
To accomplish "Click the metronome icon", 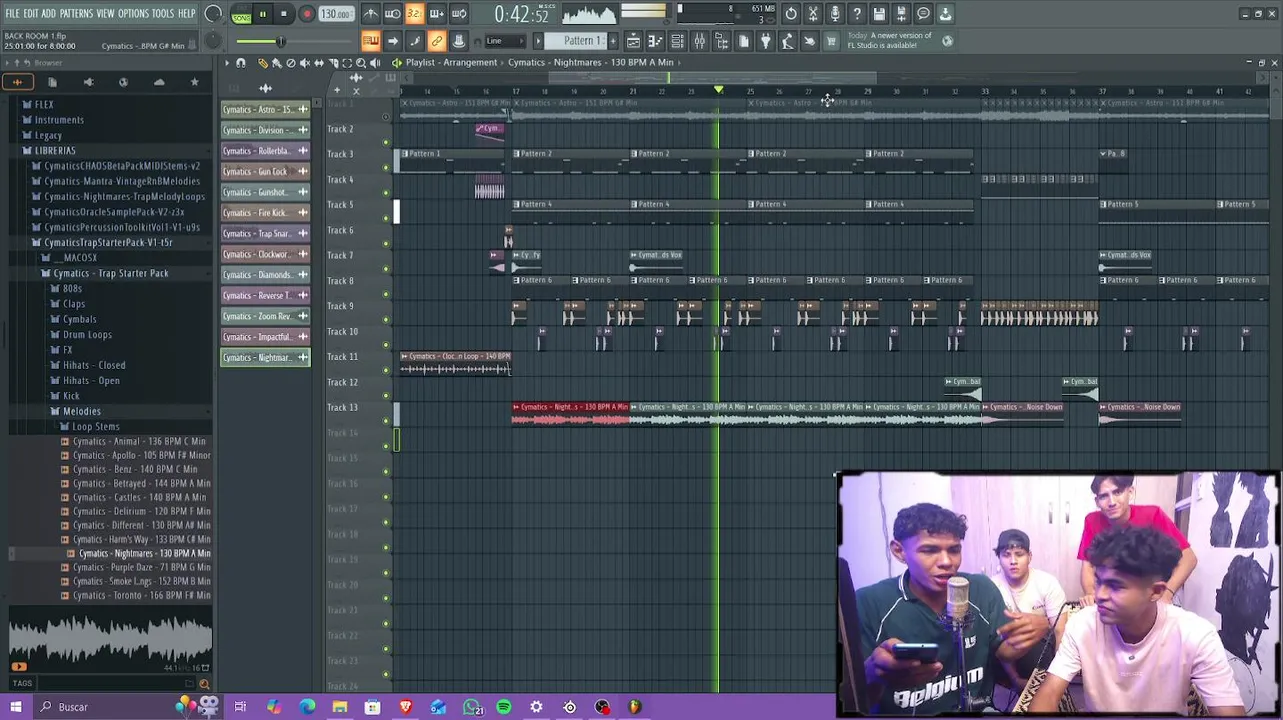I will pos(370,14).
